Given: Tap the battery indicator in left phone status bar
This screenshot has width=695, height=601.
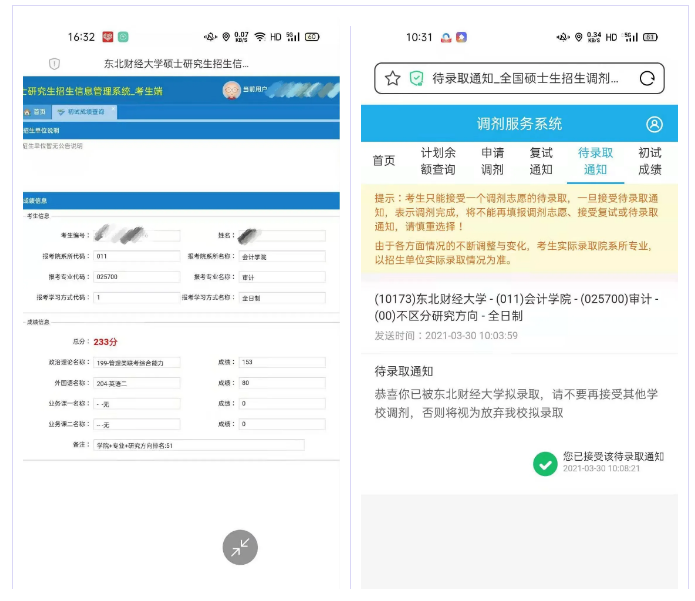Looking at the screenshot, I should pos(312,37).
